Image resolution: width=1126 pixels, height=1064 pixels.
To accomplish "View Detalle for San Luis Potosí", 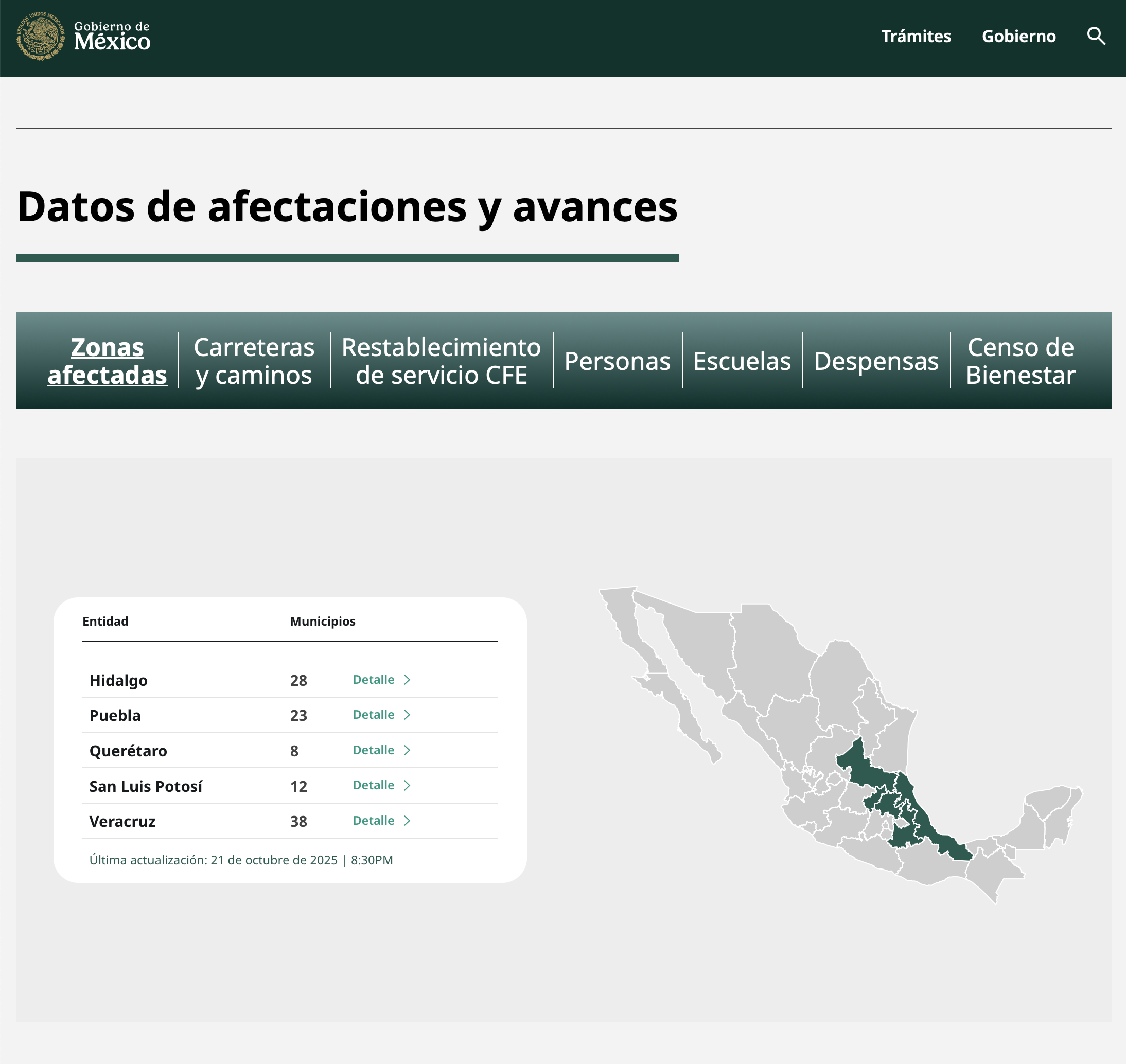I will 373,785.
